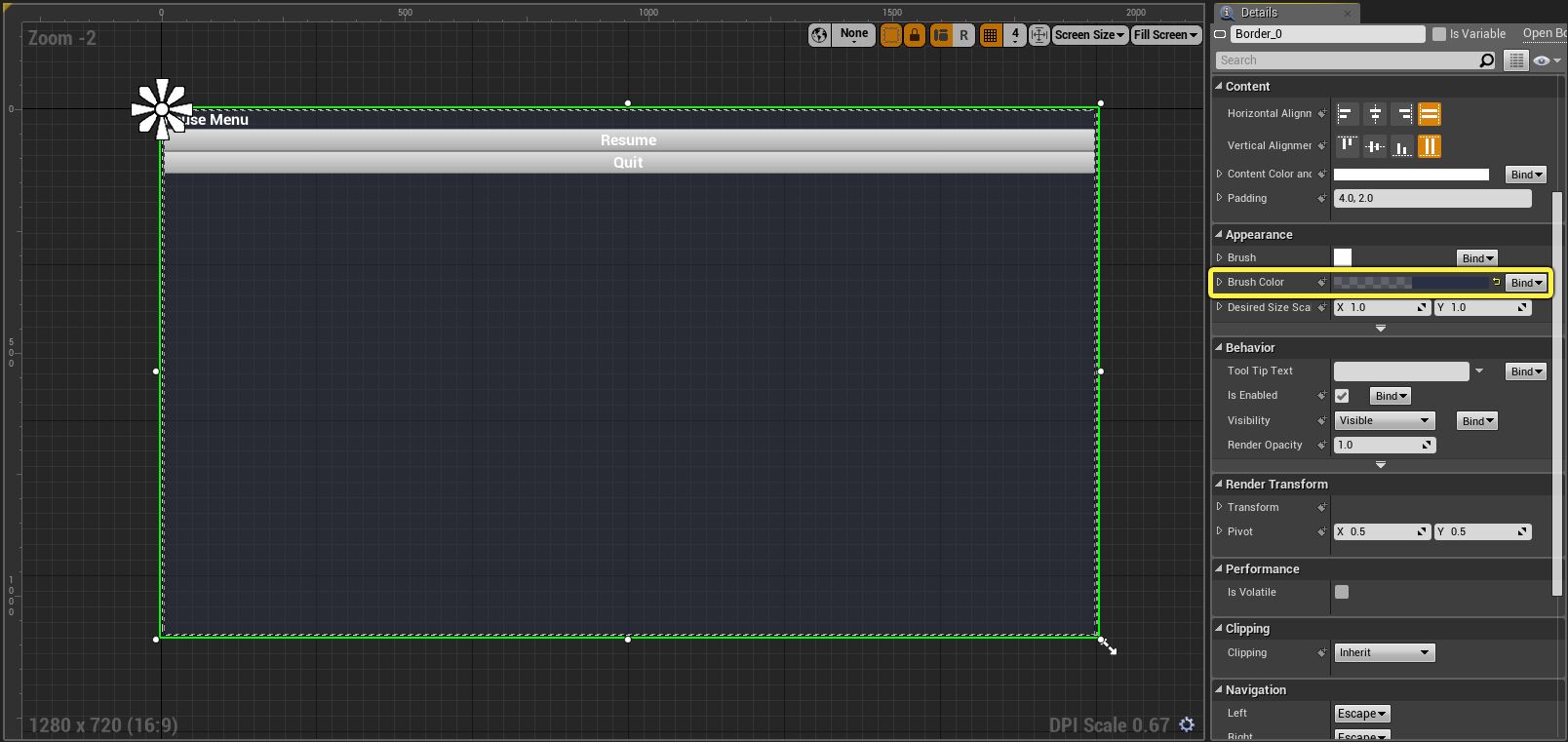
Task: Click the padlock respect locks icon
Action: point(915,35)
